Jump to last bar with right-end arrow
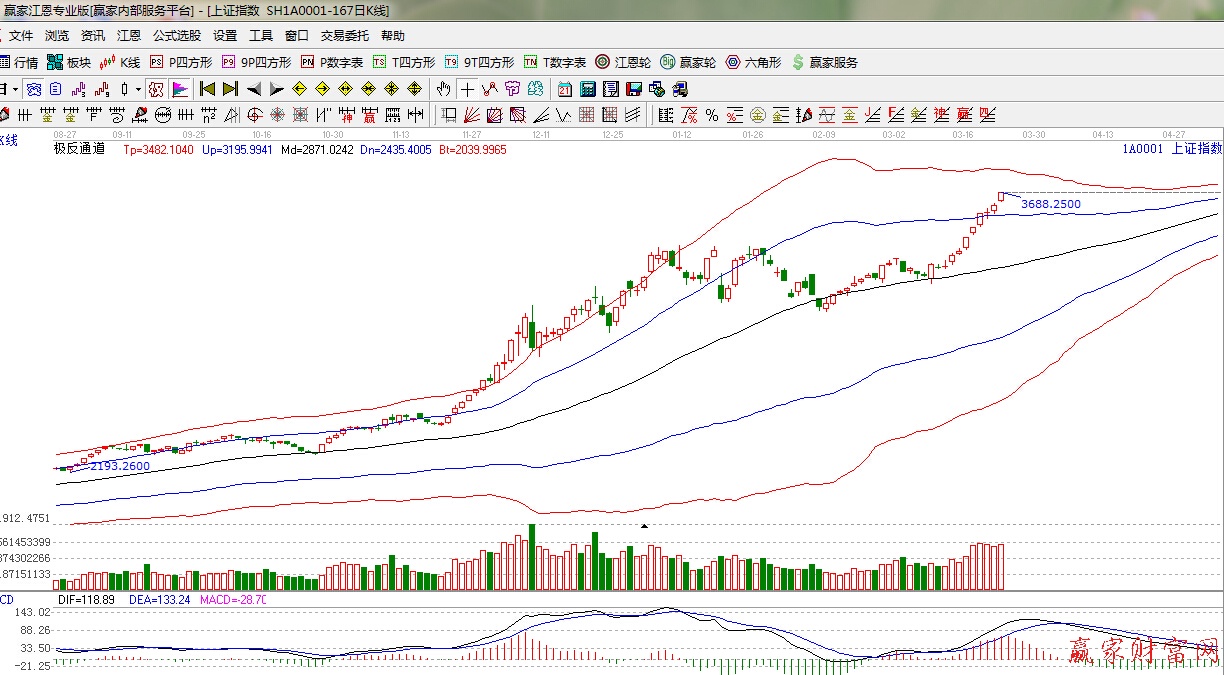This screenshot has height=675, width=1224. point(230,89)
